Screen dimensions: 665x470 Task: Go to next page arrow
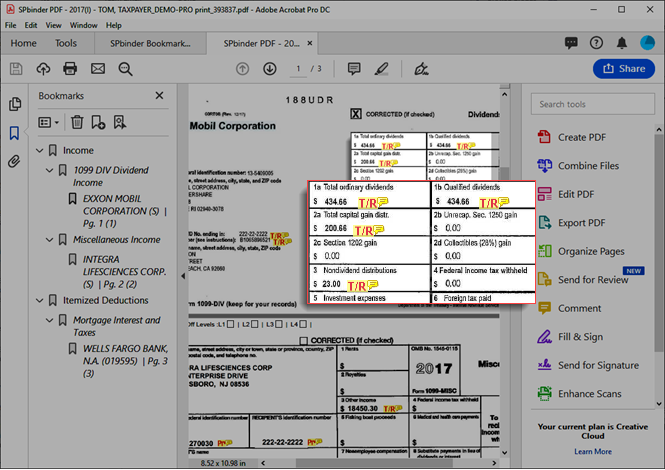(270, 69)
